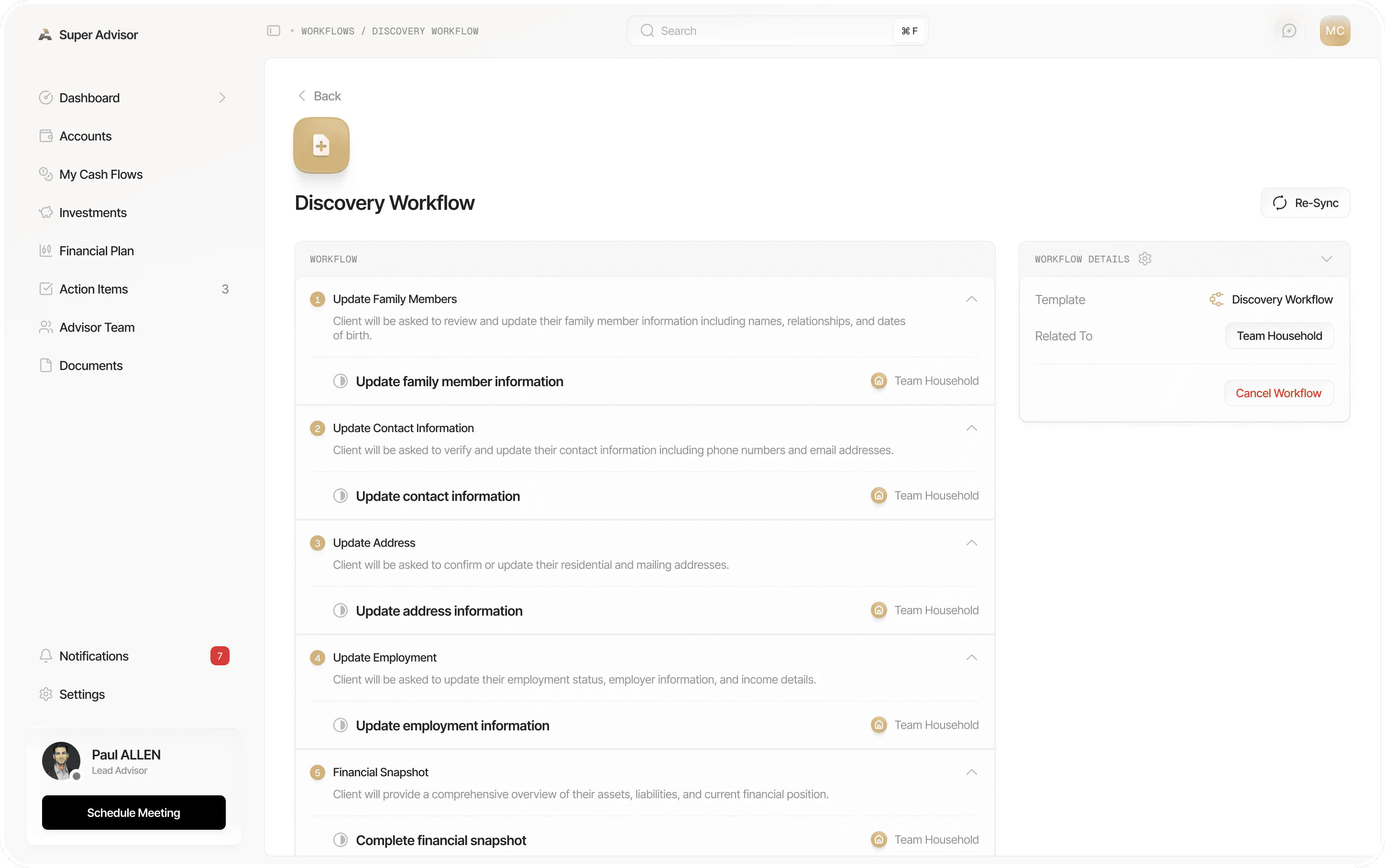Click Cancel Workflow

[1279, 393]
